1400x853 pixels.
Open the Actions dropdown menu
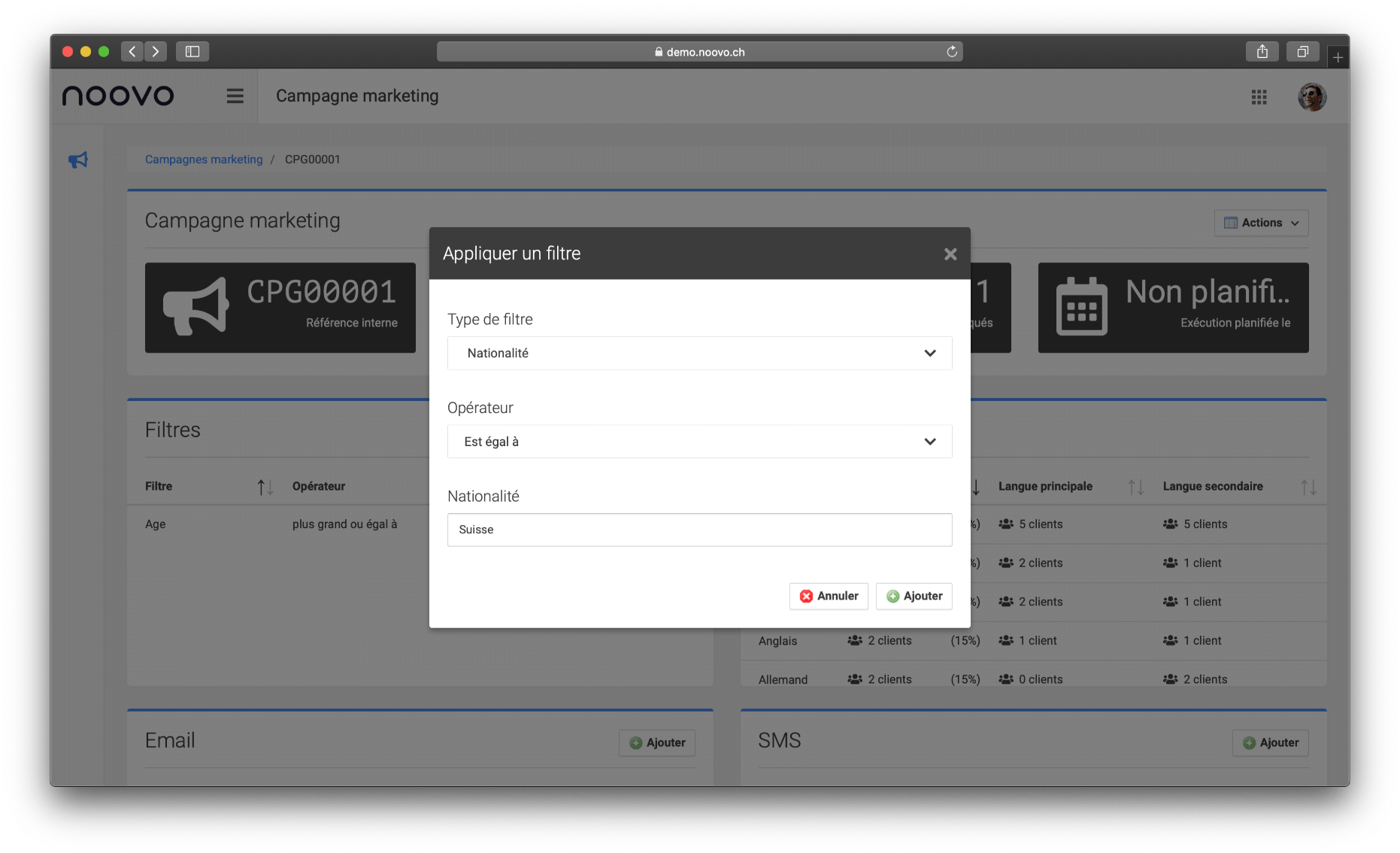(x=1261, y=223)
